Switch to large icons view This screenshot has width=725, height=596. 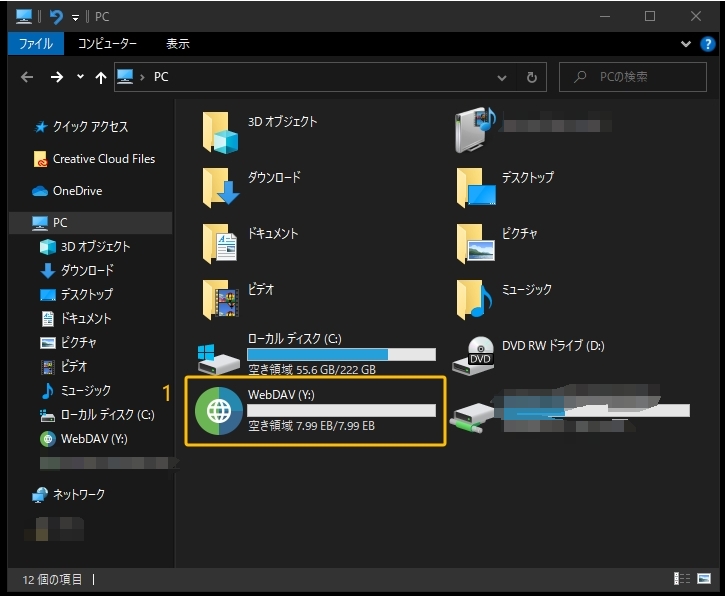(x=704, y=579)
